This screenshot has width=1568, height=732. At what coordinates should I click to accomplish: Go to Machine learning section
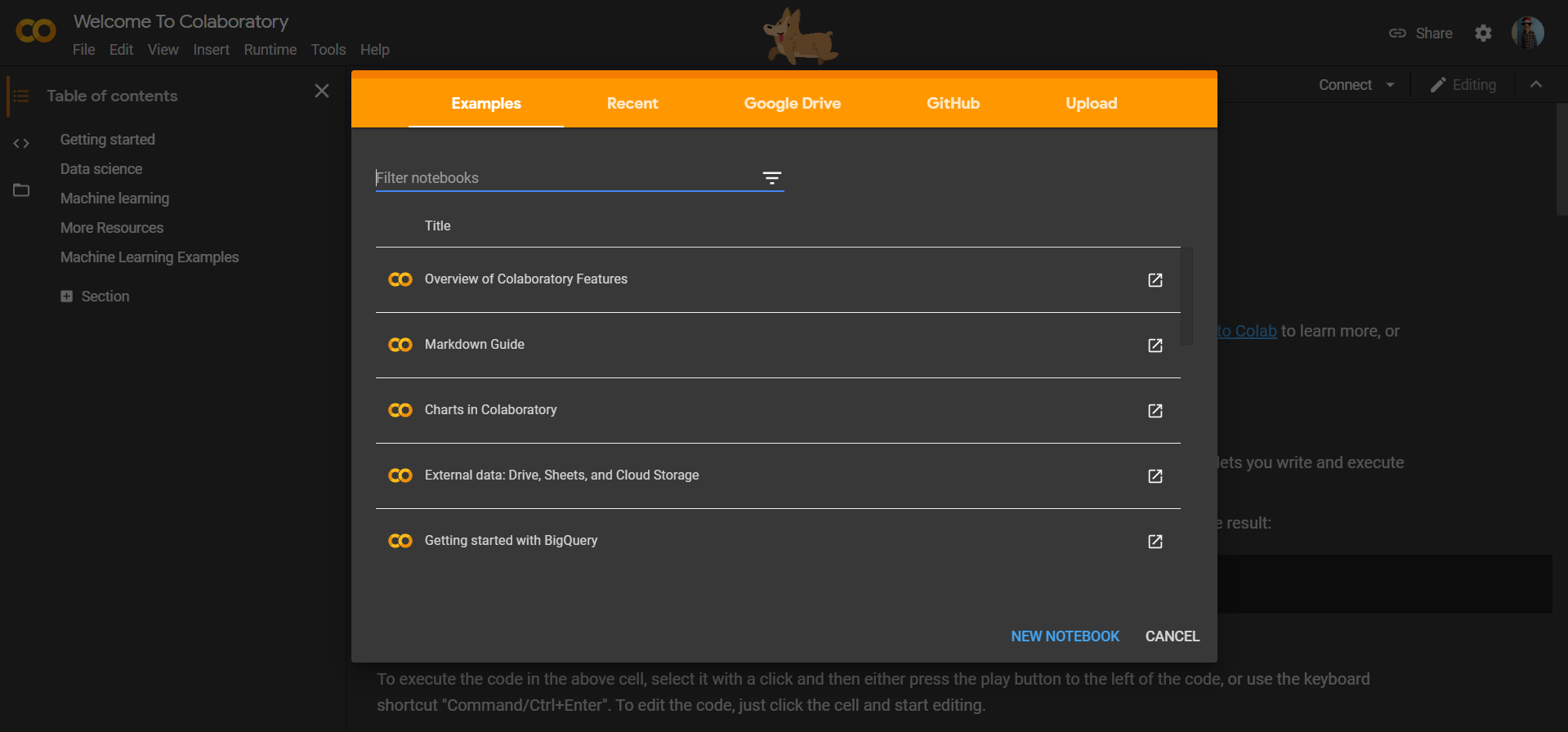pos(114,199)
